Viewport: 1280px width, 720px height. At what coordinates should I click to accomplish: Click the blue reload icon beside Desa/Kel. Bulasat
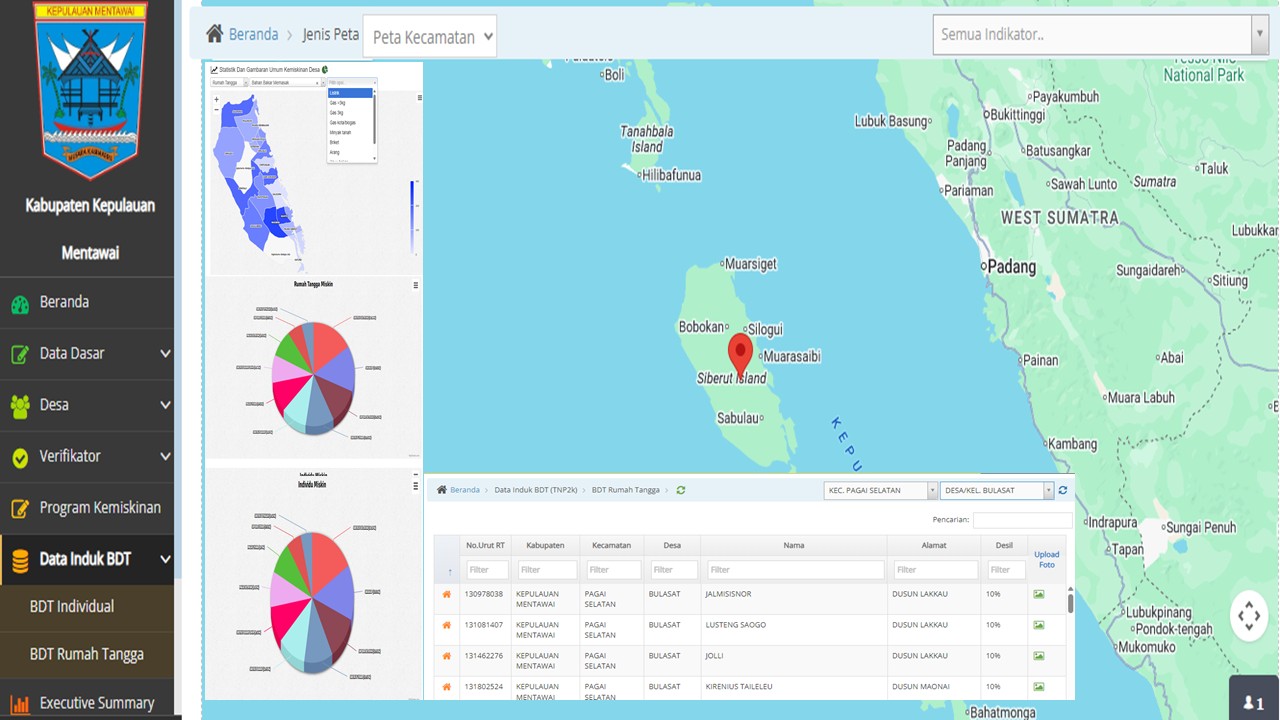click(x=1063, y=490)
